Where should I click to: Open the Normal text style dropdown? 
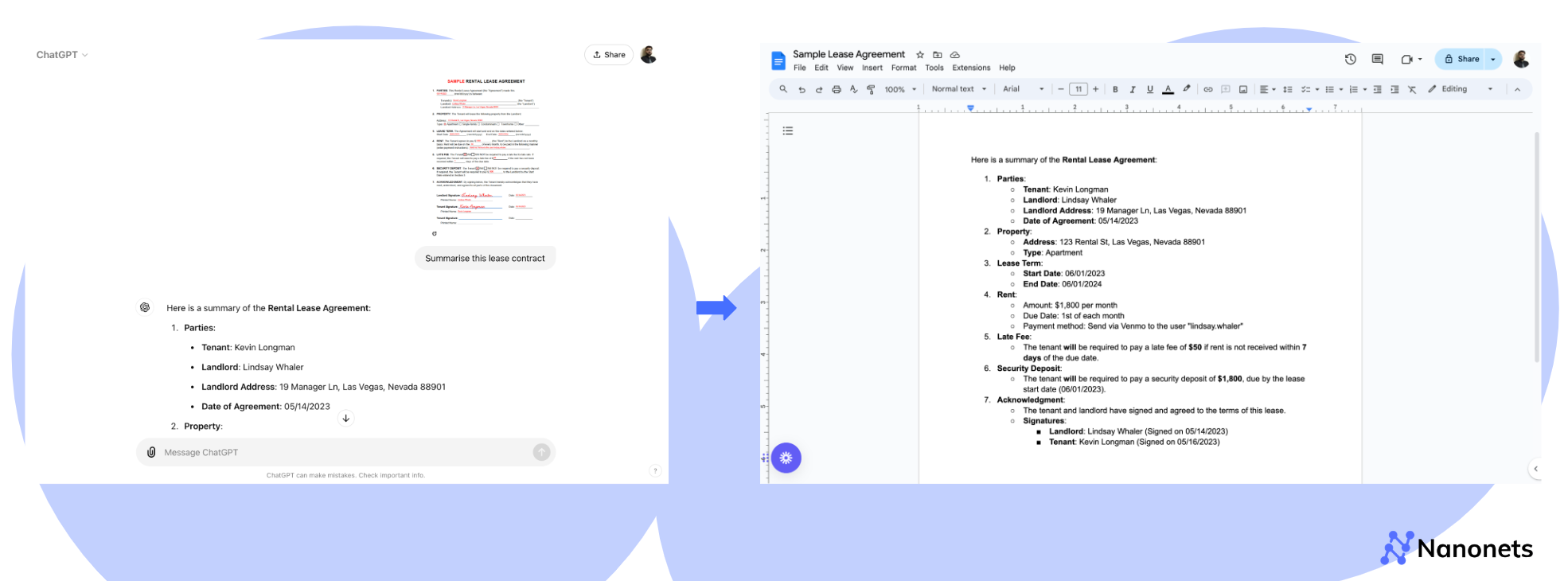point(959,89)
